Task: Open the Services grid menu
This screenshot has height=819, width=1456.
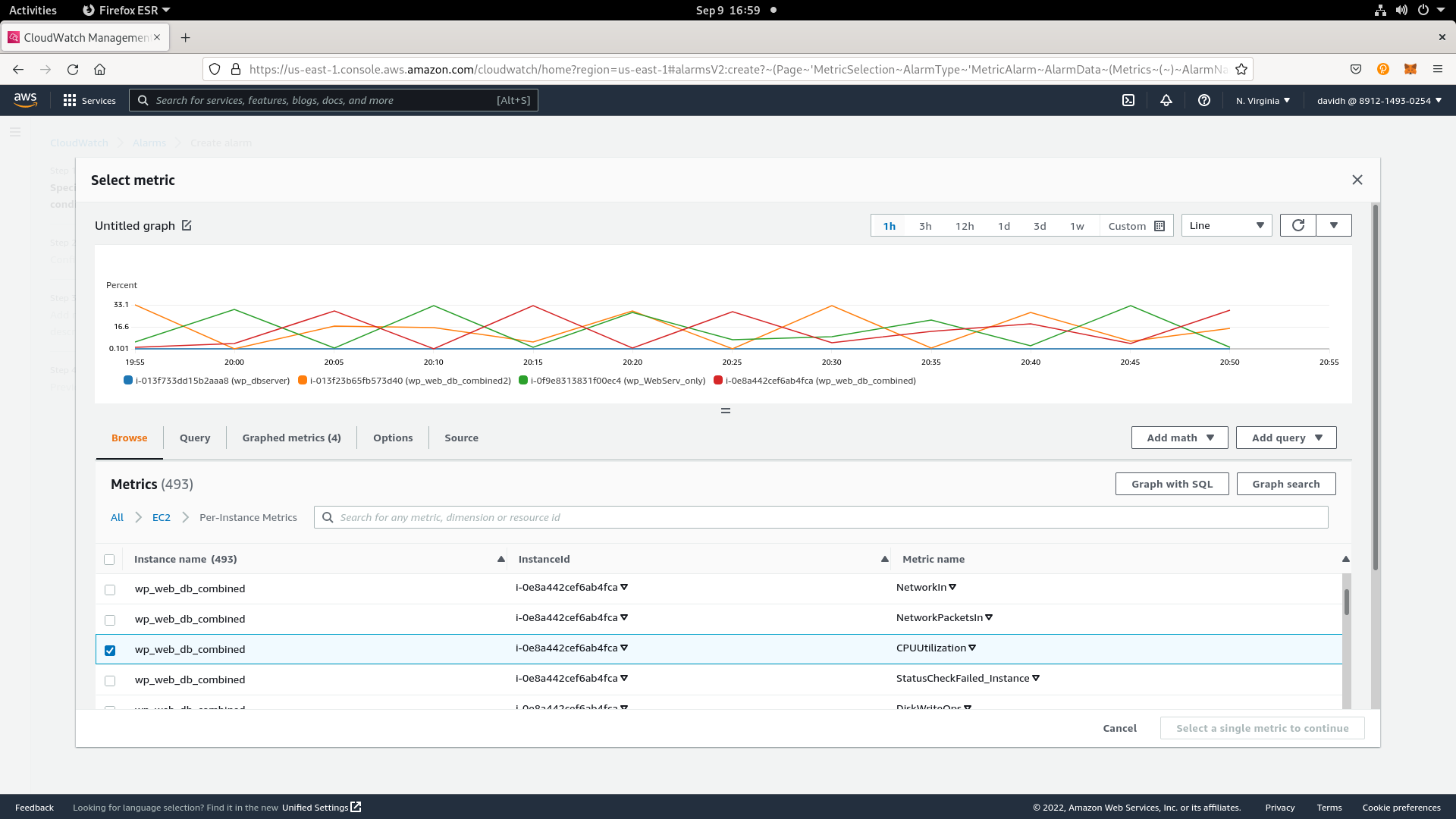Action: 89,100
